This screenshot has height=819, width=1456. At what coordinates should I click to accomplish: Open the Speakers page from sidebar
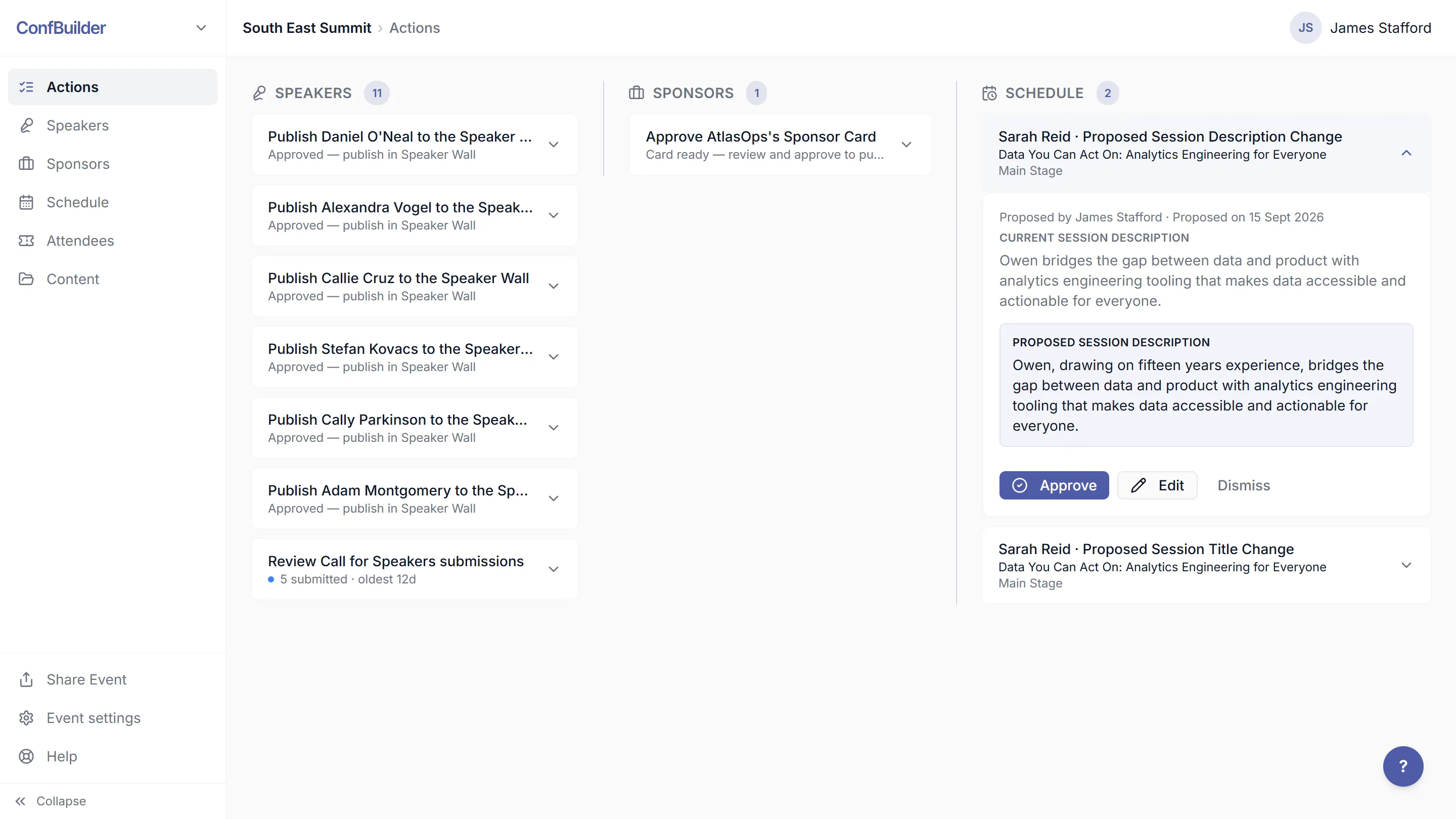112,125
